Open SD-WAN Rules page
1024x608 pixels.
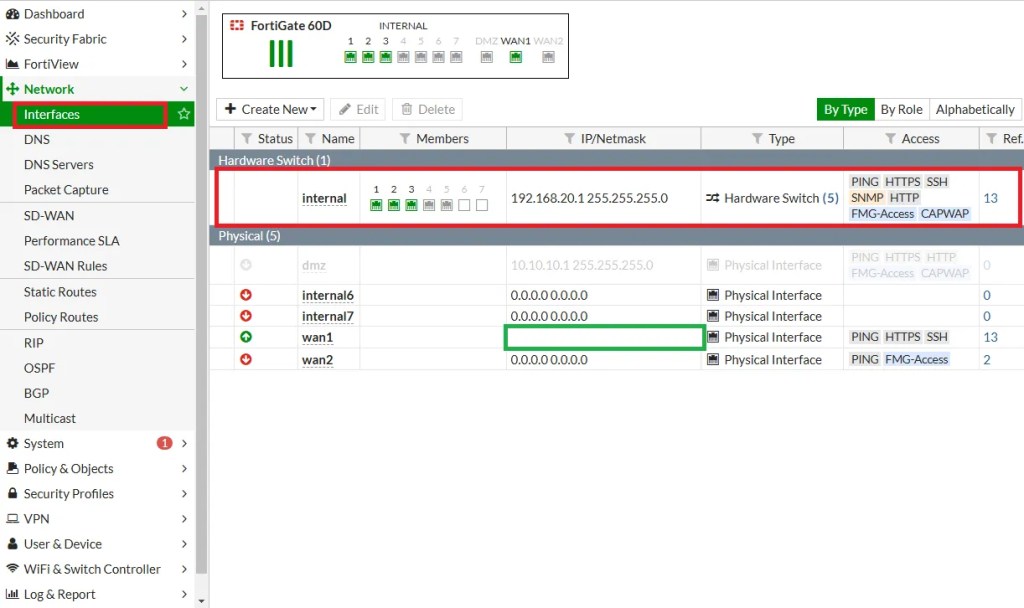(x=65, y=266)
